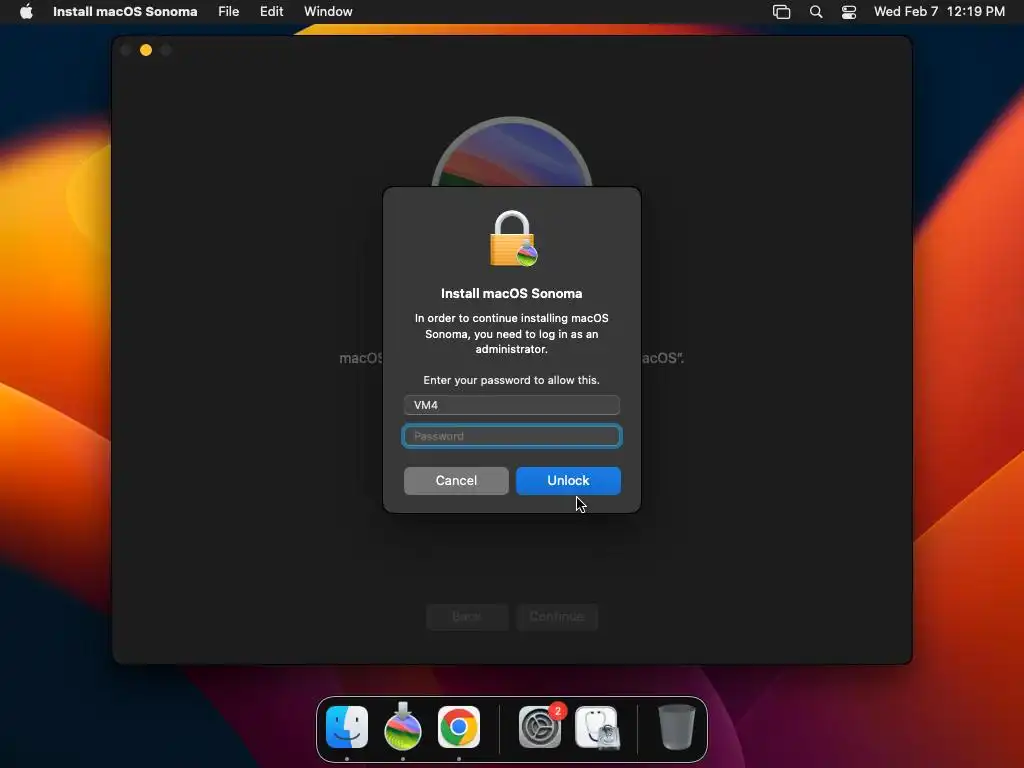The height and width of the screenshot is (768, 1024).
Task: Click the Sonoma installer artwork
Action: tap(511, 152)
